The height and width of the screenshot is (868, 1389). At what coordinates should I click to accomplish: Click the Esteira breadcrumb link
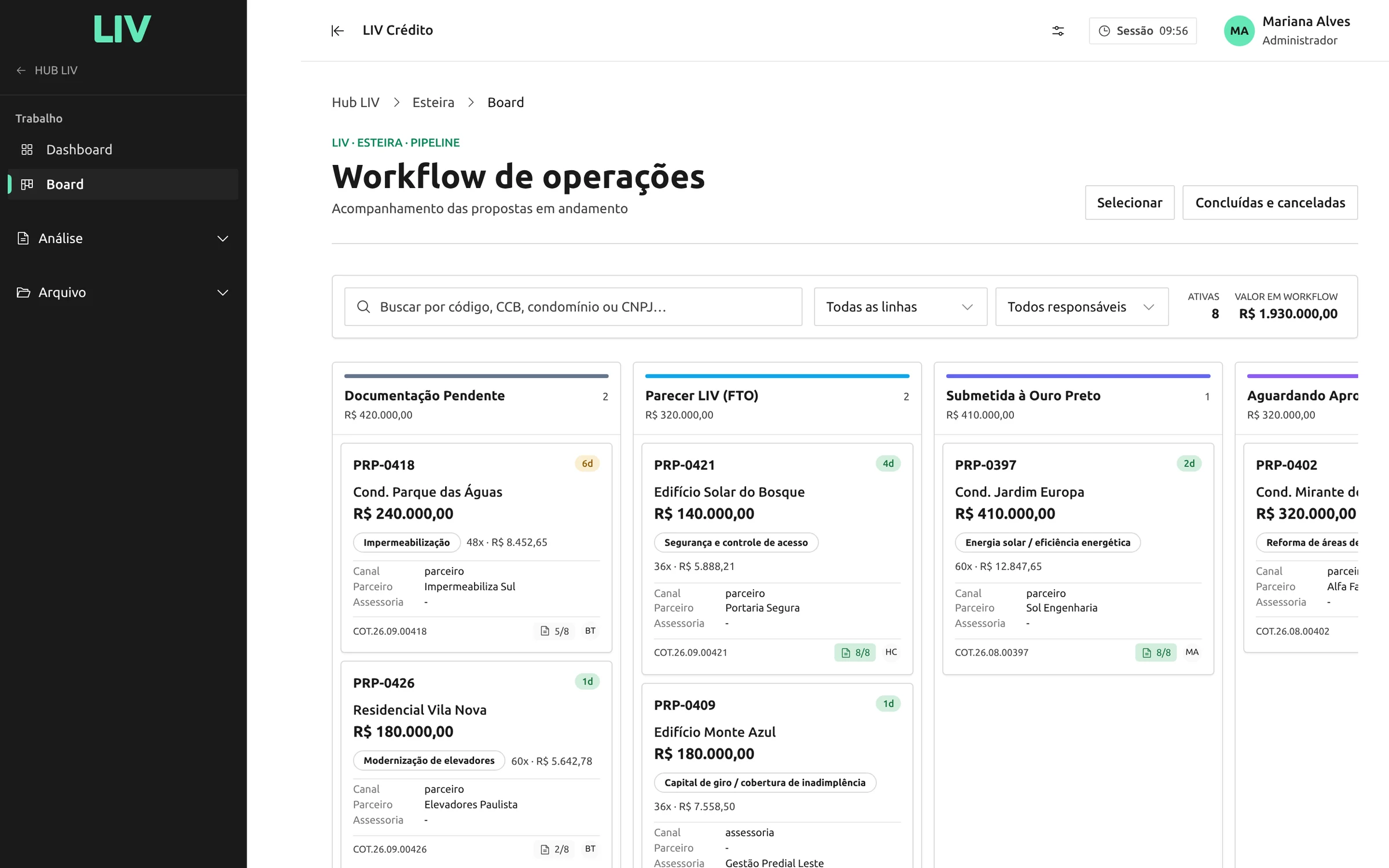click(x=433, y=102)
